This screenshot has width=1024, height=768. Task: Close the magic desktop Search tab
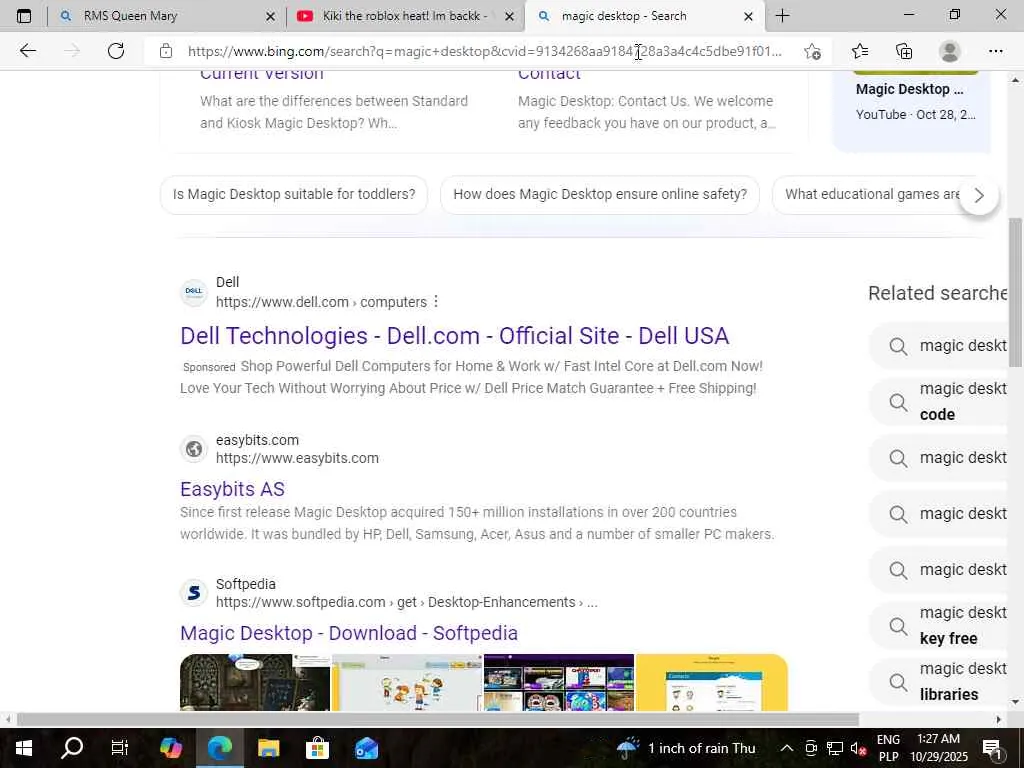click(749, 16)
